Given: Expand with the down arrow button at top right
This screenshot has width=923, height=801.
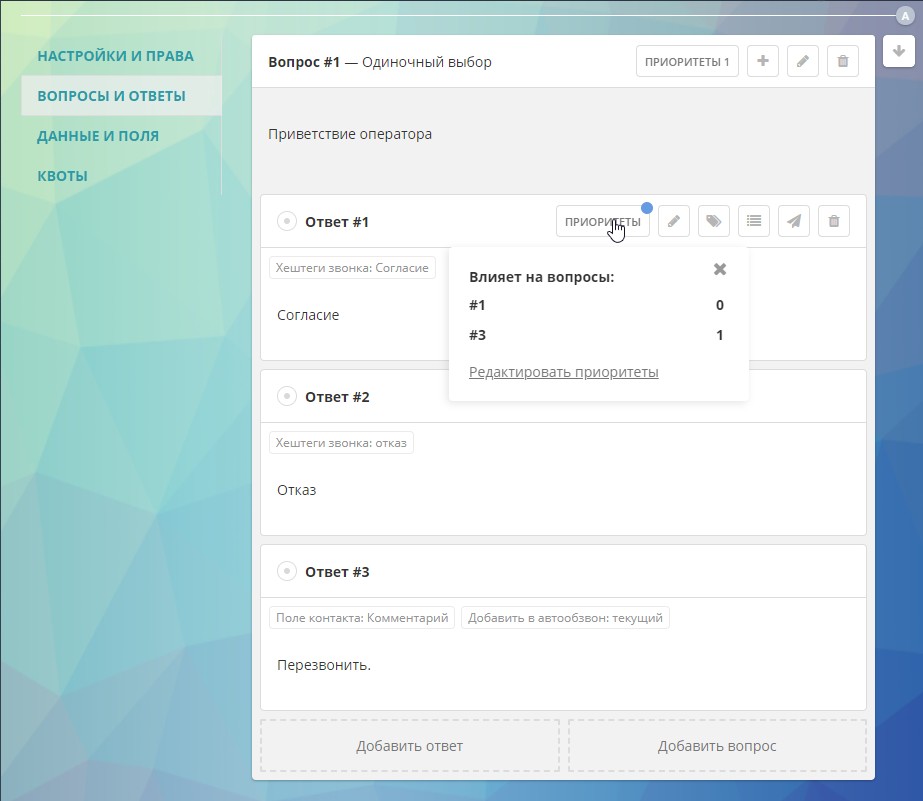Looking at the screenshot, I should (898, 52).
